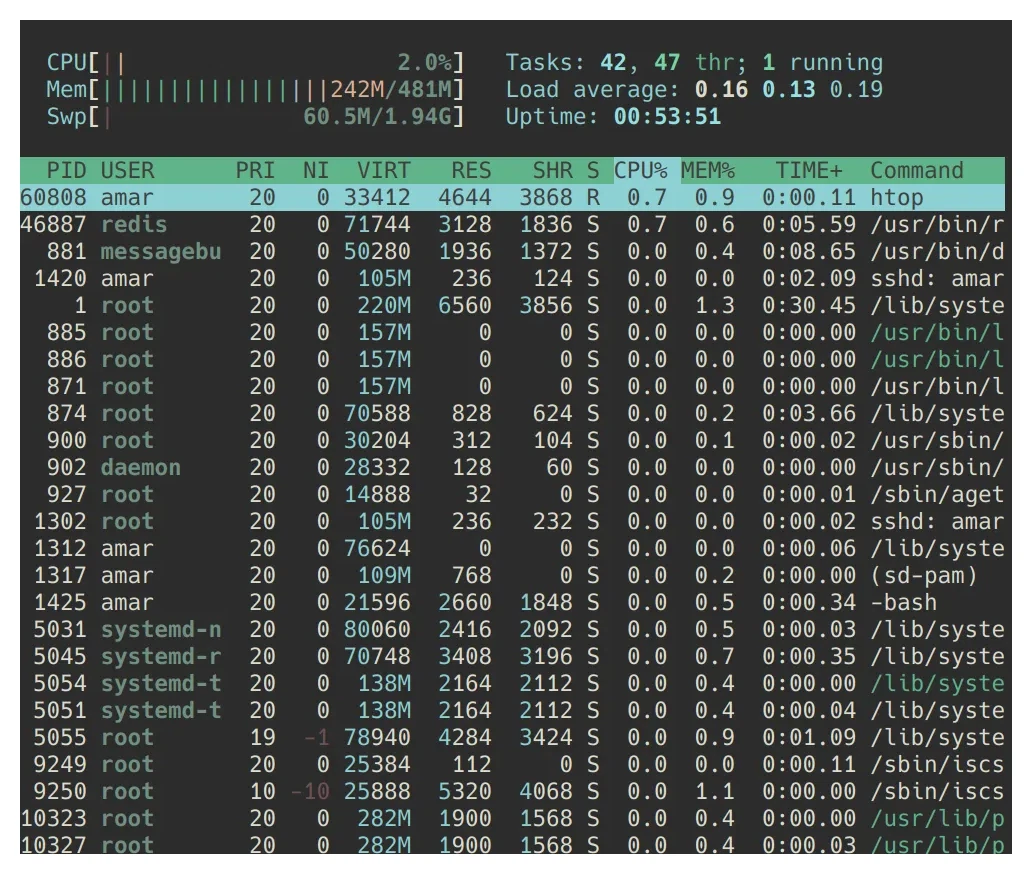Click the Load average values

[788, 90]
